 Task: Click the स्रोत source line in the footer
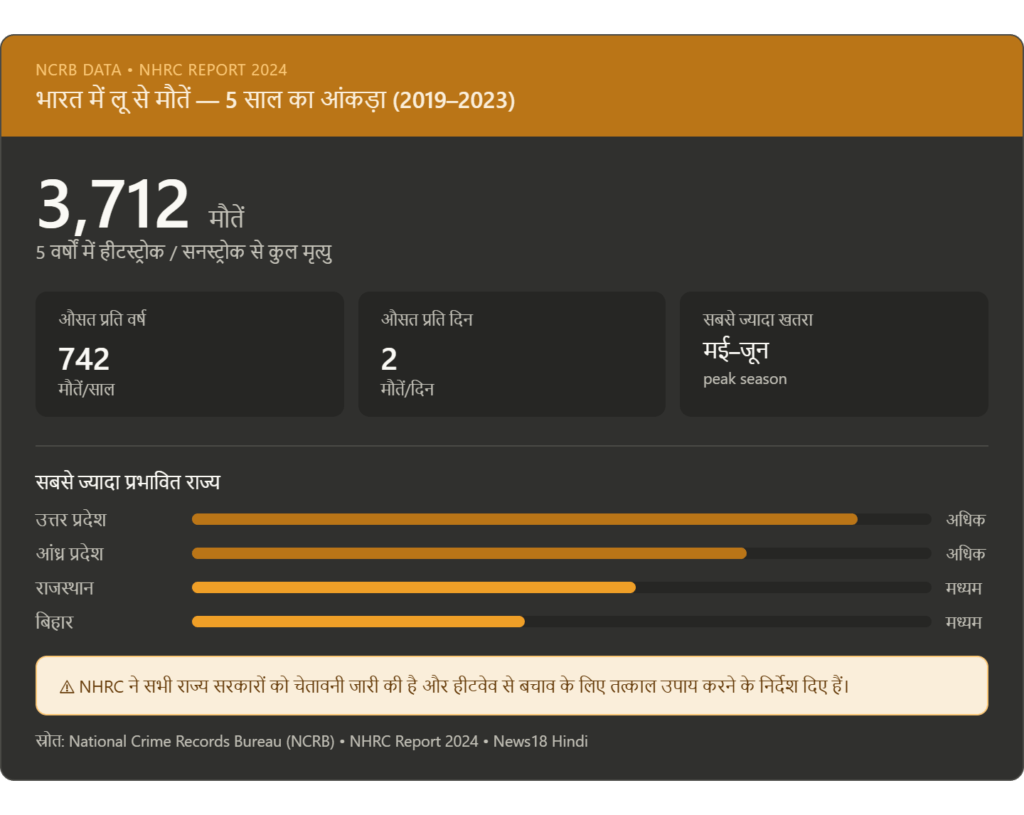pos(311,741)
